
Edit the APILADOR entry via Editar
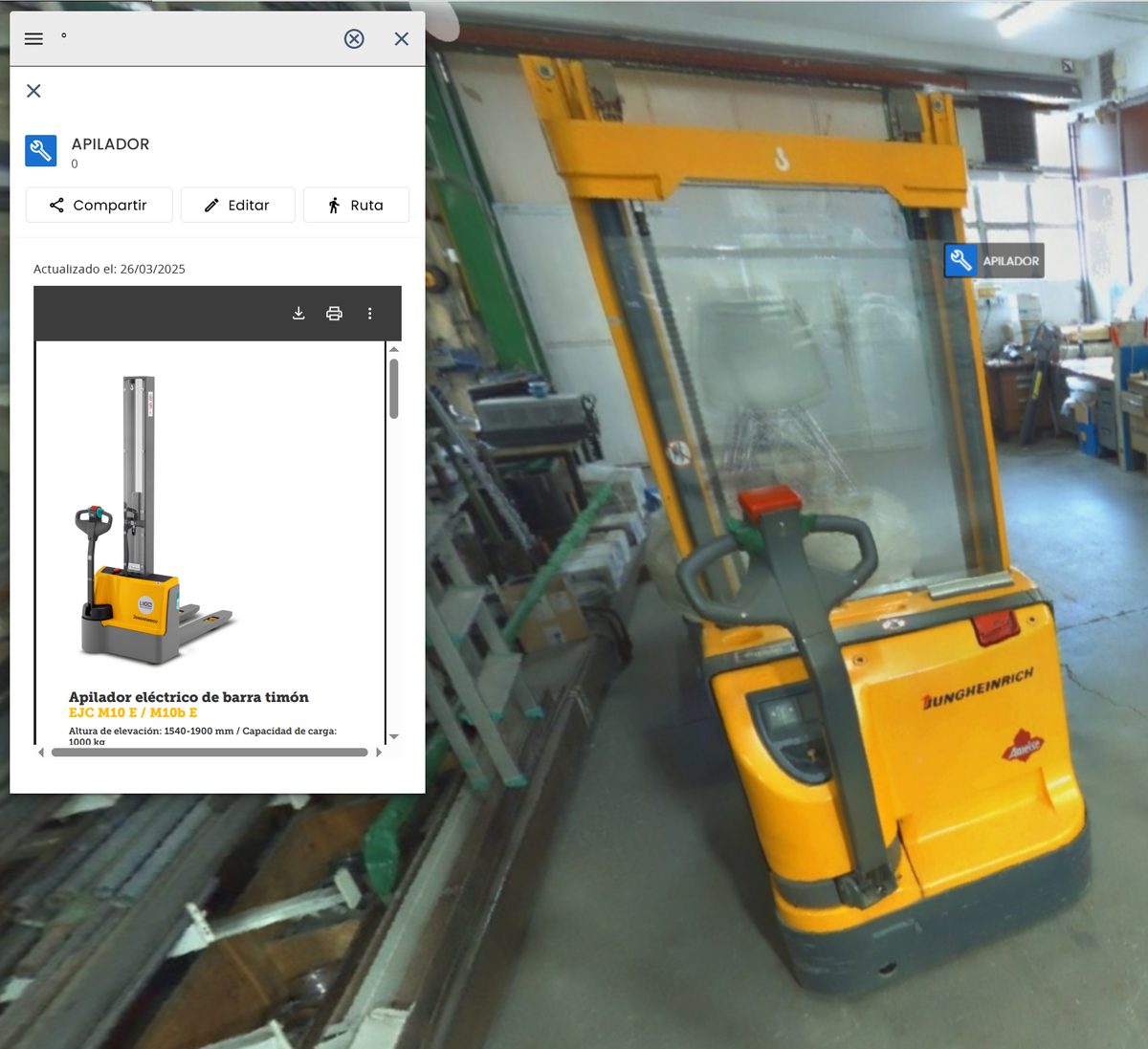237,205
